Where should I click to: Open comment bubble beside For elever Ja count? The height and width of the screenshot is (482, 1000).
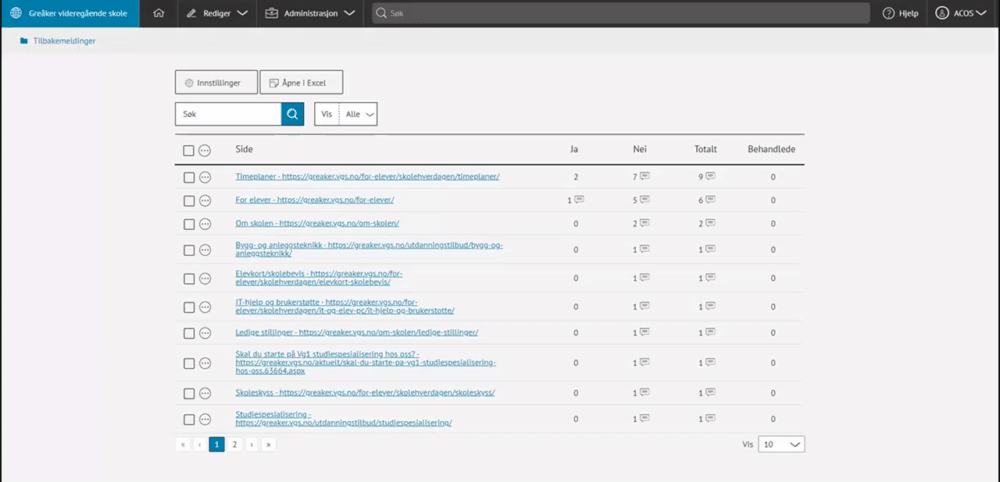tap(579, 200)
